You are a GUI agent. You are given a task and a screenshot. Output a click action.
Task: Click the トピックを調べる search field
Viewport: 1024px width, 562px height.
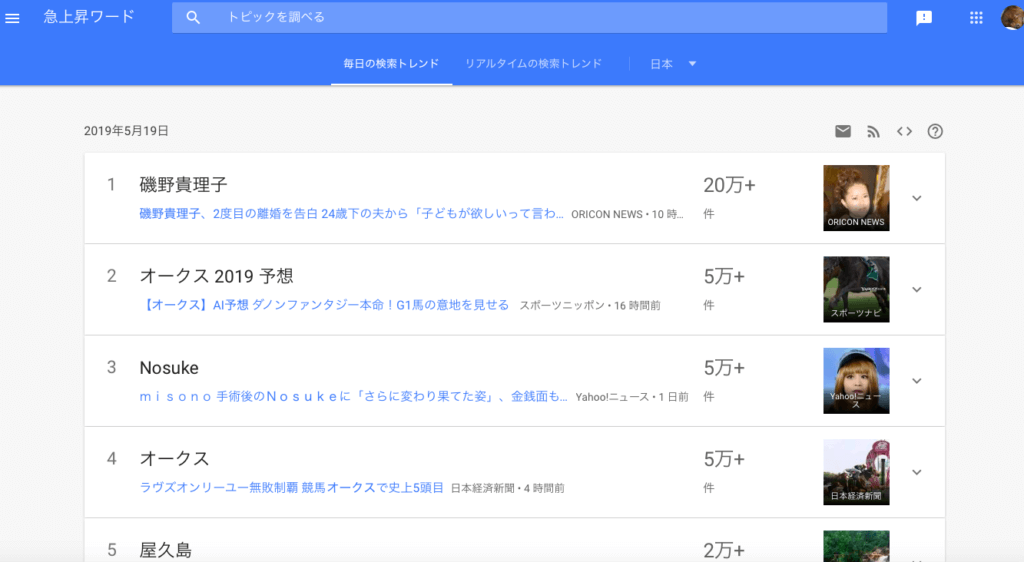[x=540, y=18]
